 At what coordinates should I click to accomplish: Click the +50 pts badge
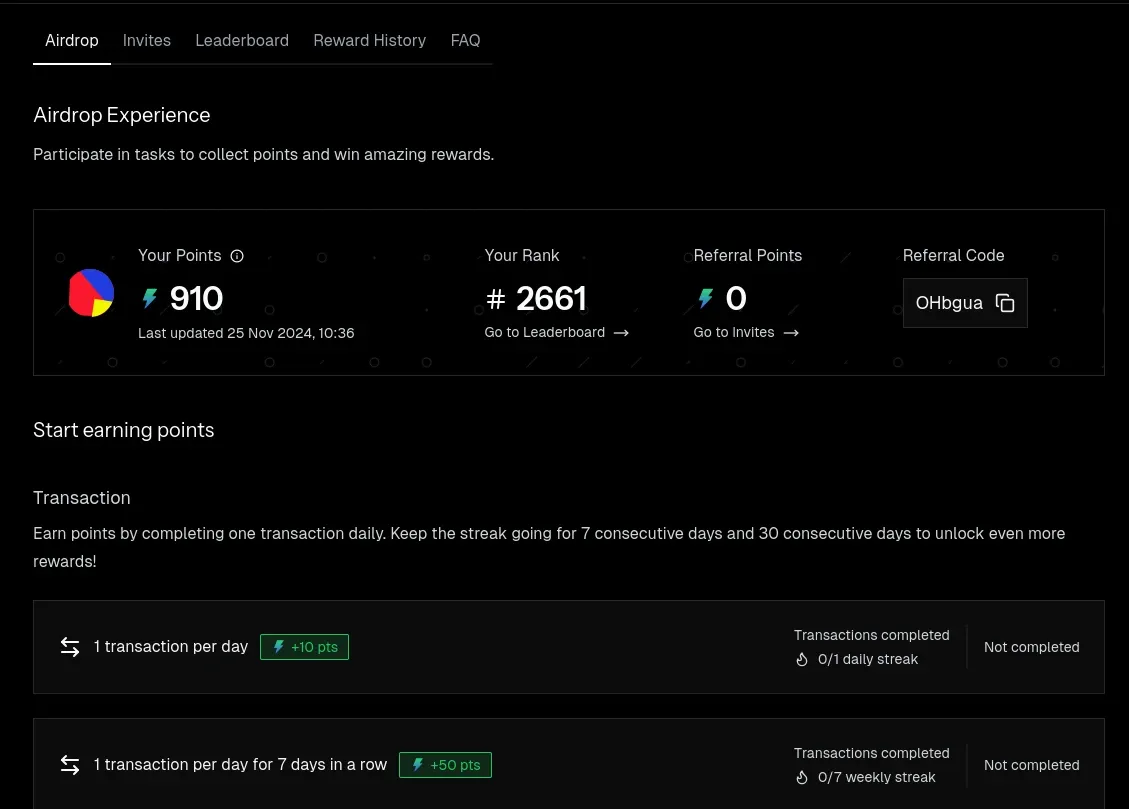(446, 765)
